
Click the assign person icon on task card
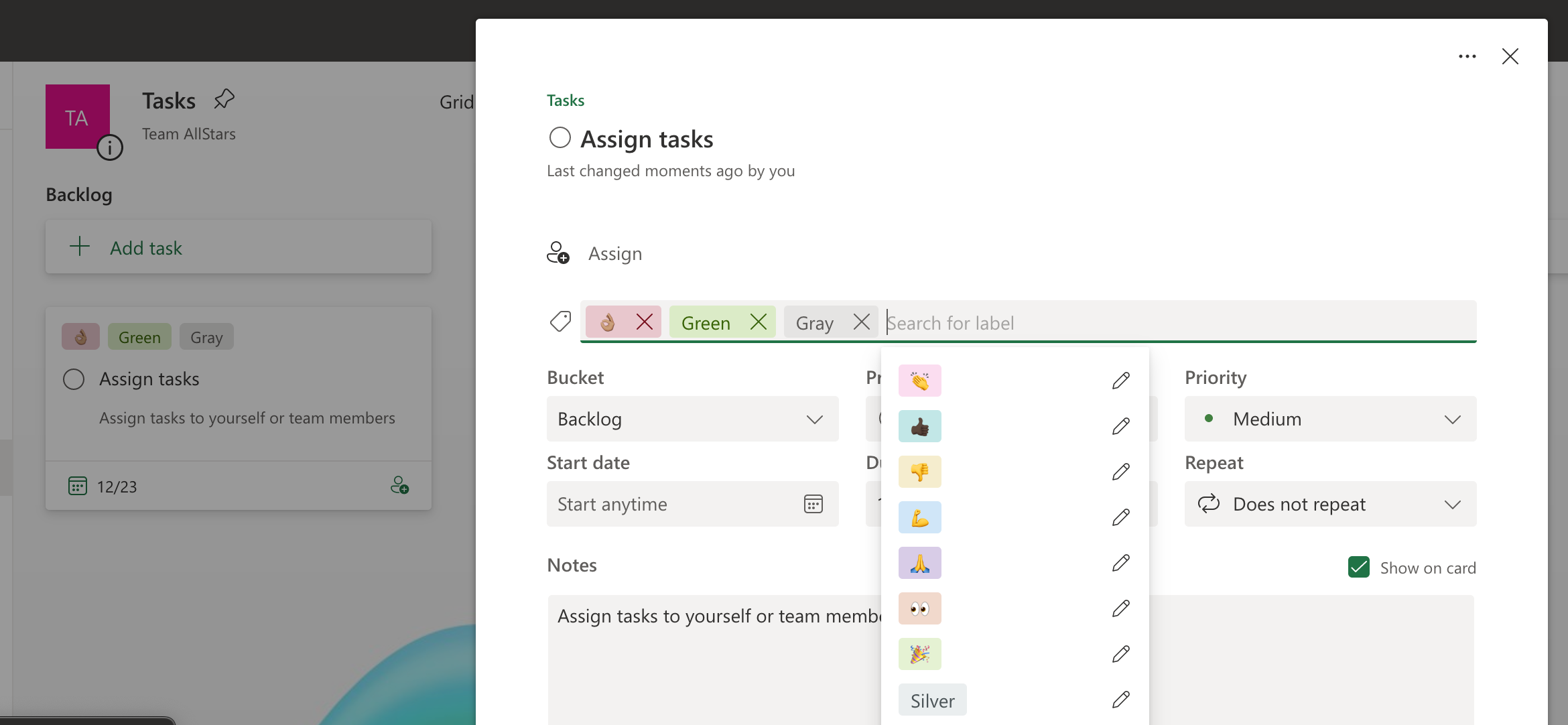pyautogui.click(x=399, y=485)
